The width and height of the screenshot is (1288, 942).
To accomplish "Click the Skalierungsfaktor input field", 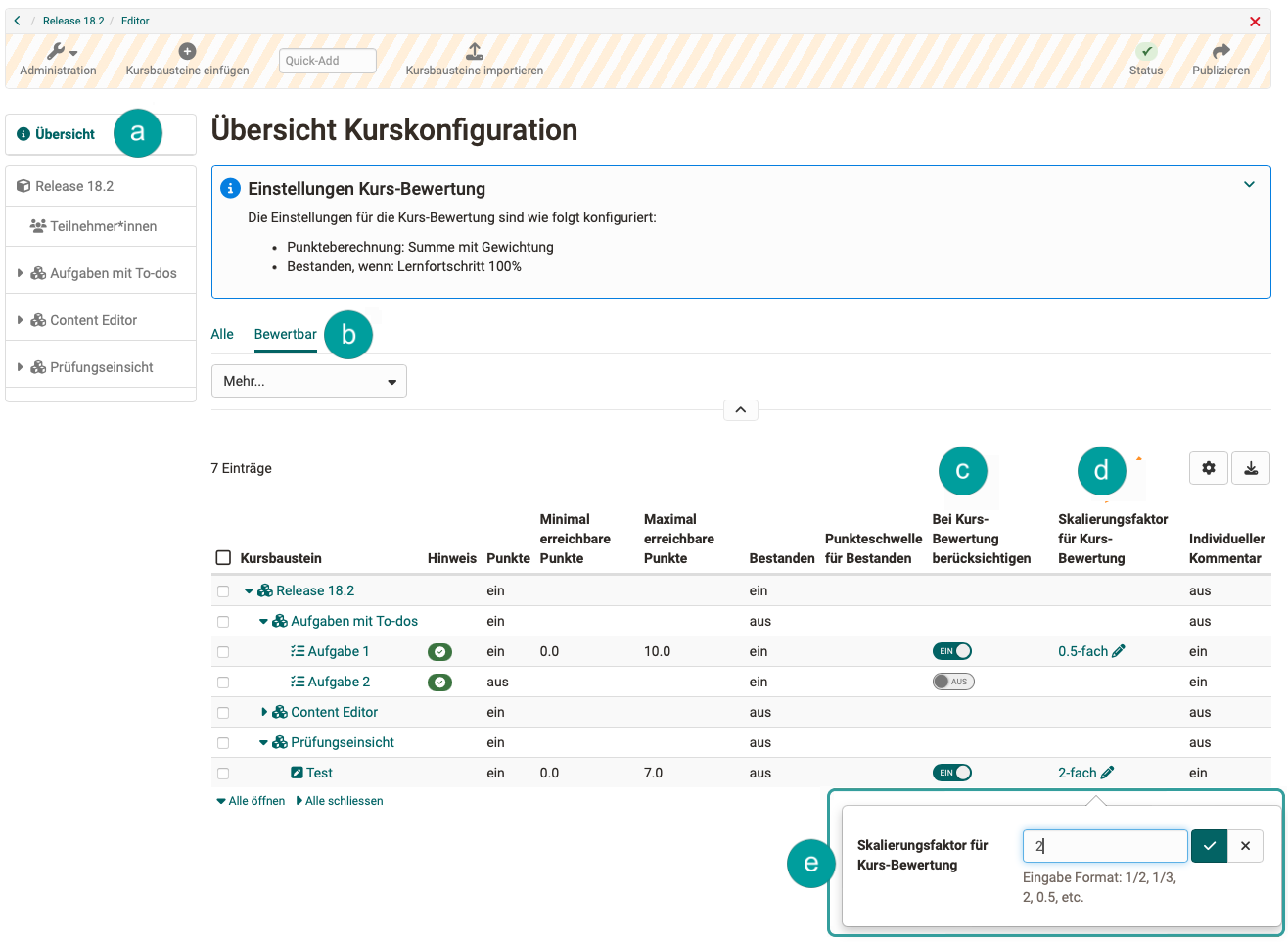I will pyautogui.click(x=1104, y=846).
